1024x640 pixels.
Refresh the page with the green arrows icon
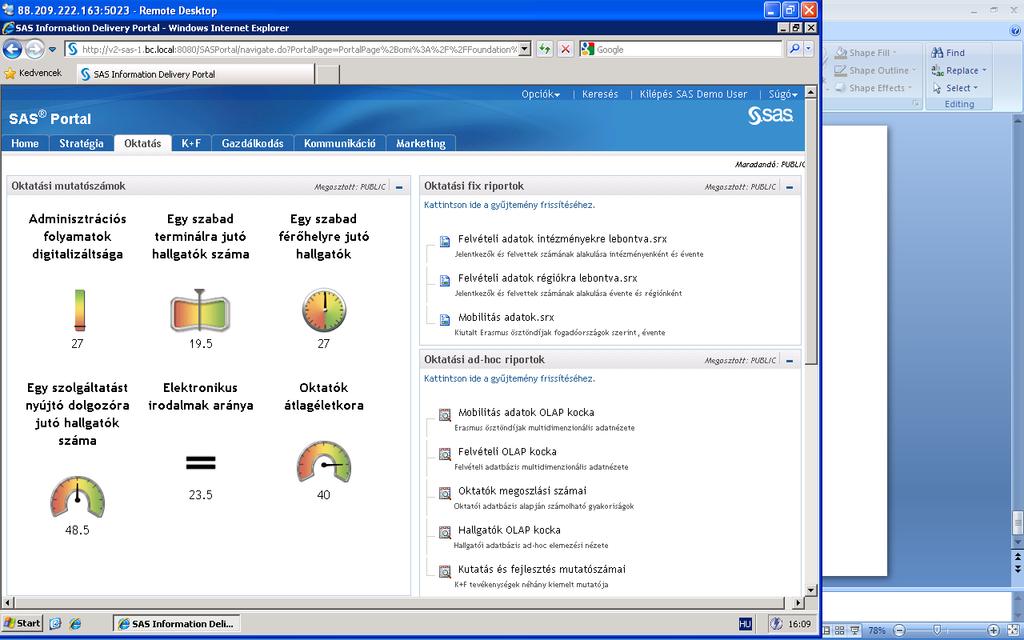(x=545, y=49)
